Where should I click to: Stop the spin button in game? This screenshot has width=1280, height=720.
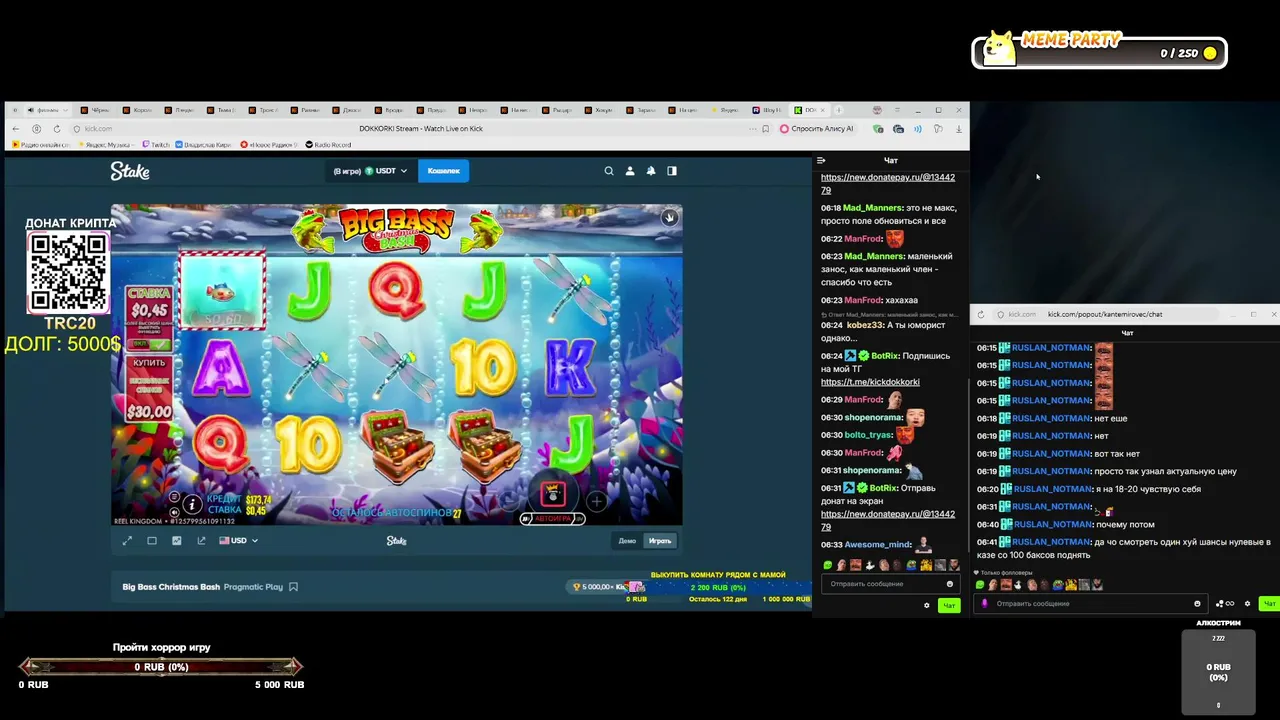pyautogui.click(x=553, y=494)
